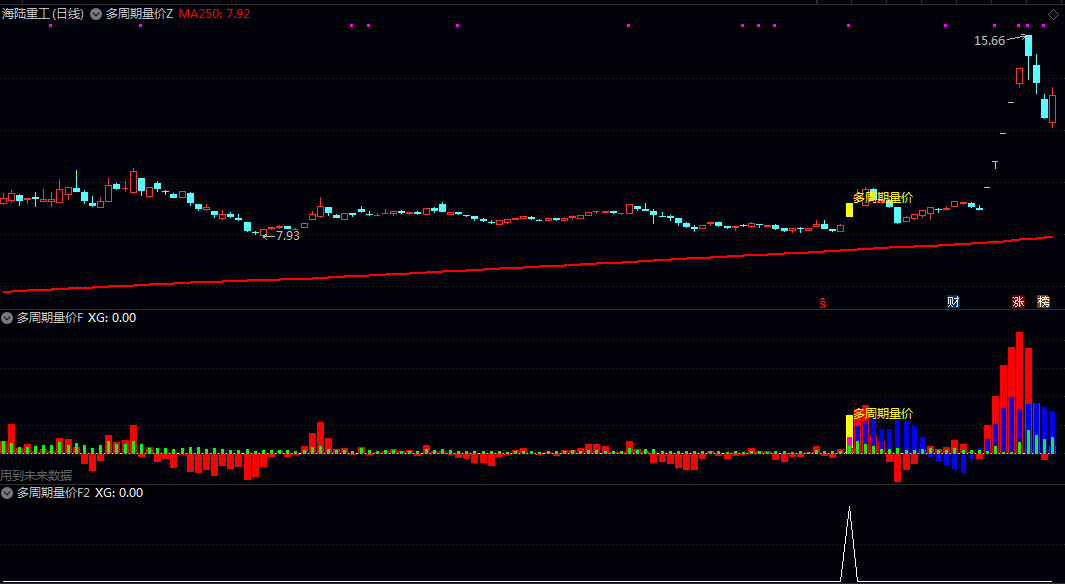The width and height of the screenshot is (1065, 584).
Task: Click the 7.93 low price label
Action: coord(287,236)
